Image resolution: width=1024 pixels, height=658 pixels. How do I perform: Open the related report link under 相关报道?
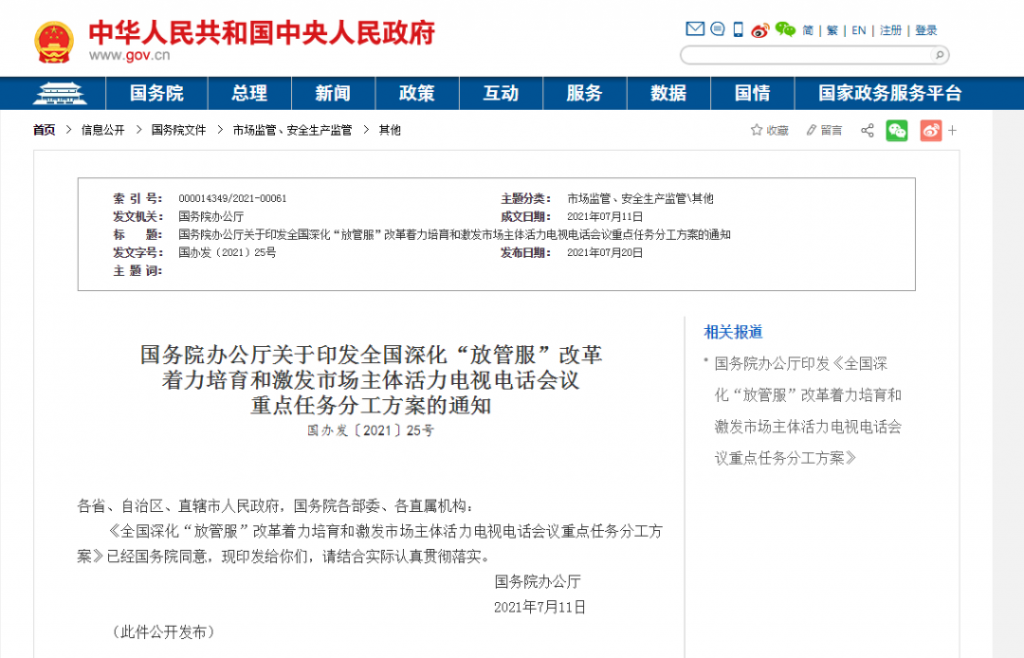pos(808,411)
